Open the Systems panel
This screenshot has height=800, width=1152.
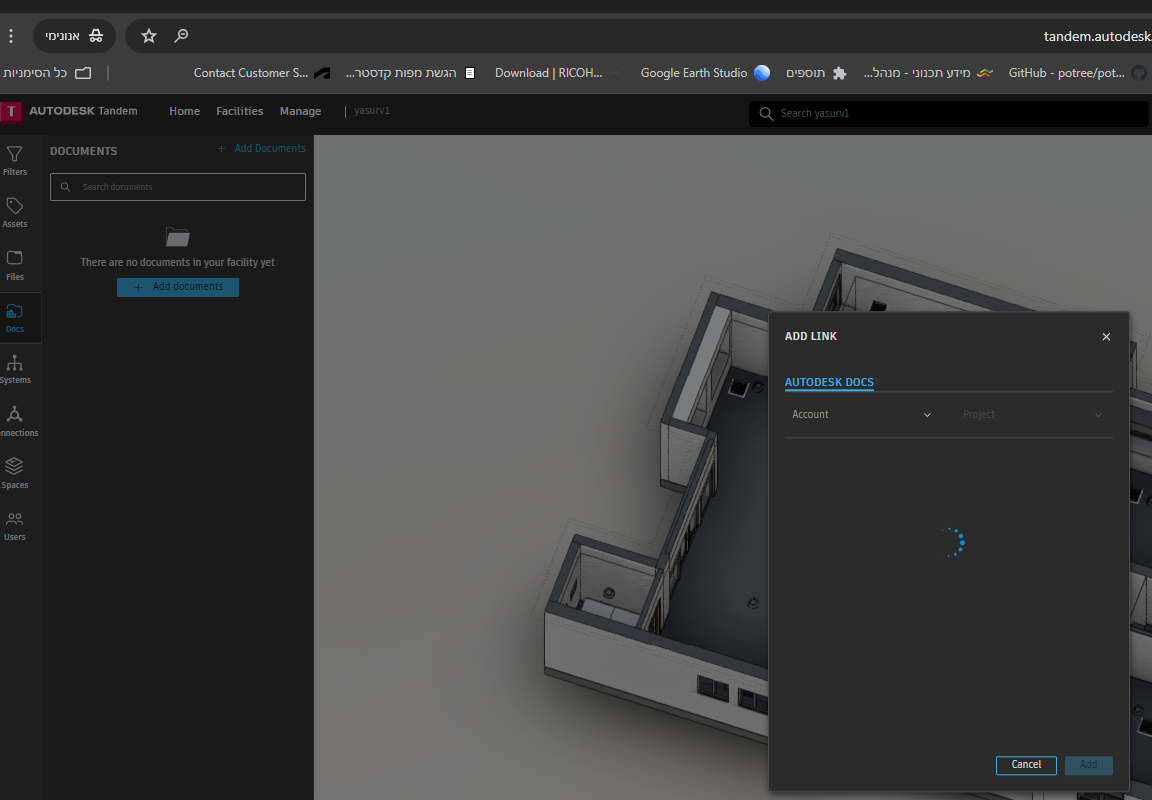coord(15,368)
